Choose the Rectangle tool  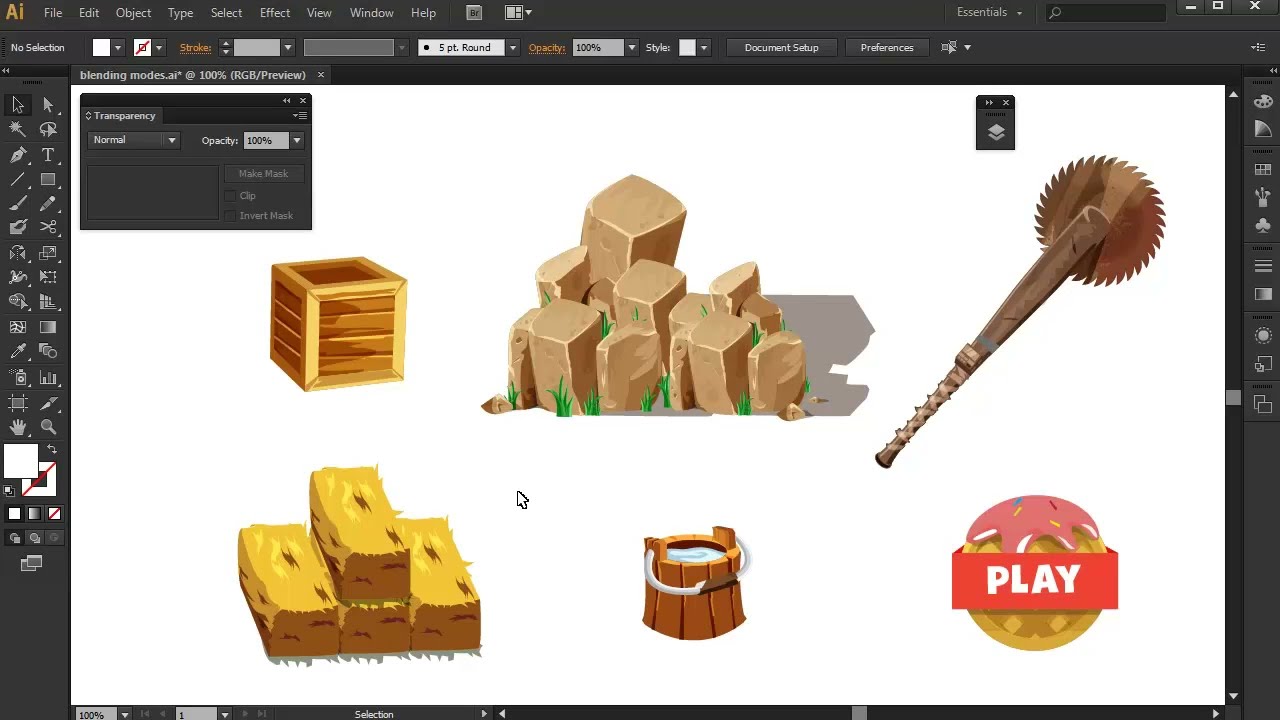tap(48, 180)
